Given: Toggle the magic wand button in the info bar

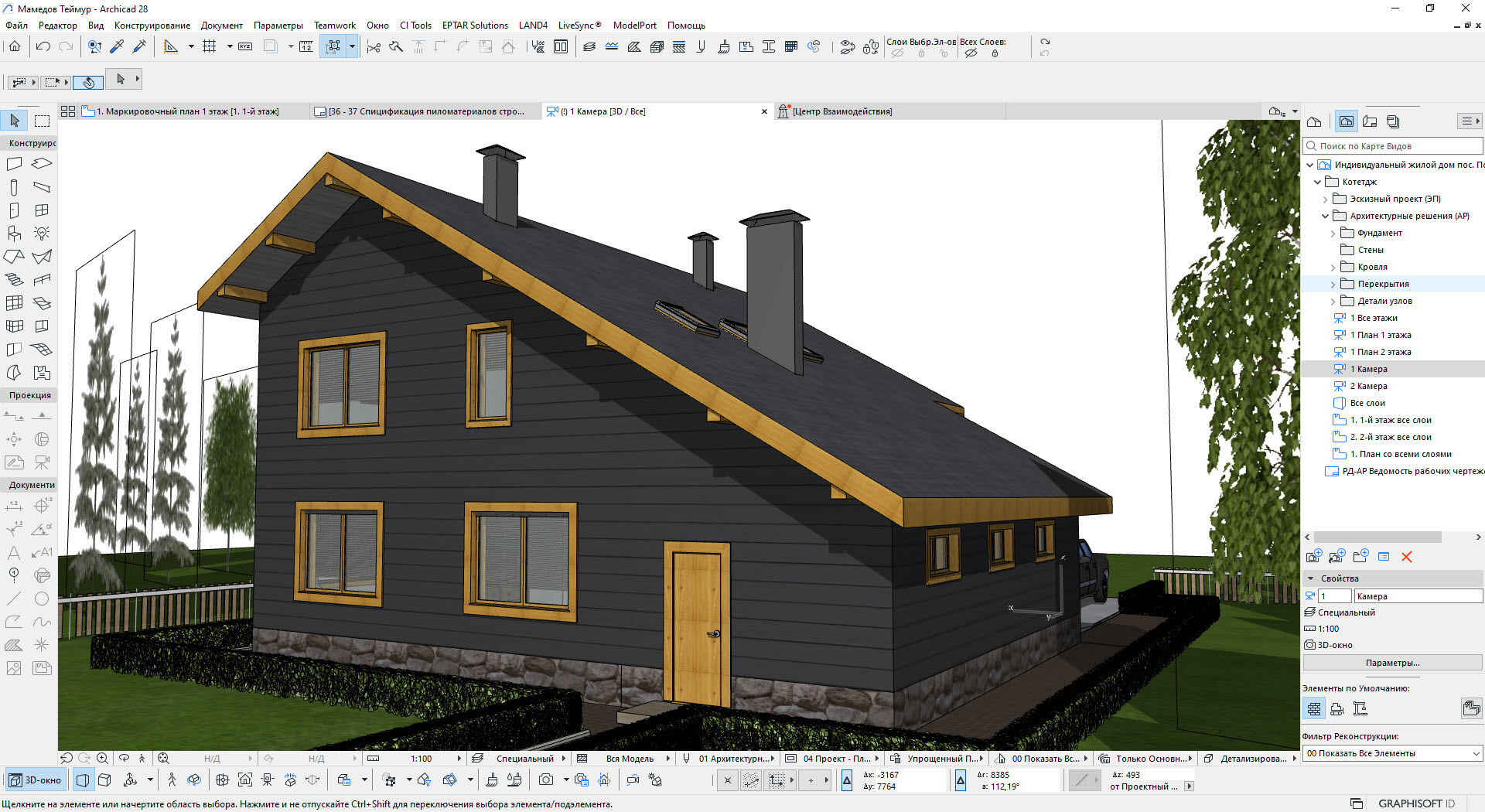Looking at the screenshot, I should (x=89, y=81).
